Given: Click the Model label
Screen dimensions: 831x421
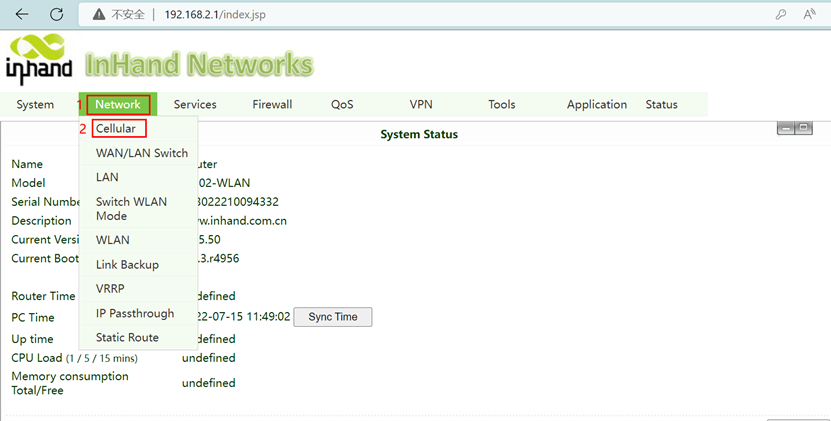Looking at the screenshot, I should (29, 183).
